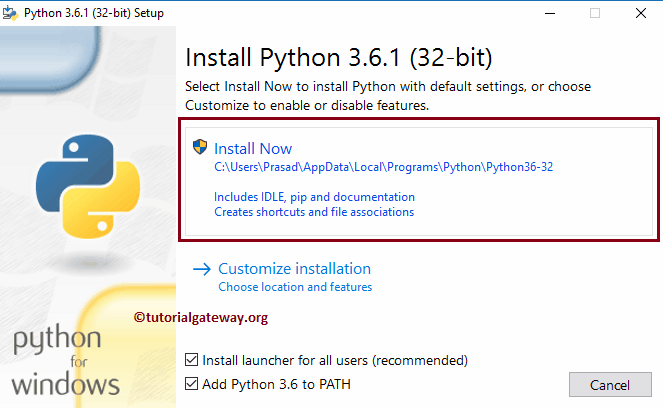Click the UAC shield icon beside Install Now
The image size is (663, 408).
coord(200,147)
